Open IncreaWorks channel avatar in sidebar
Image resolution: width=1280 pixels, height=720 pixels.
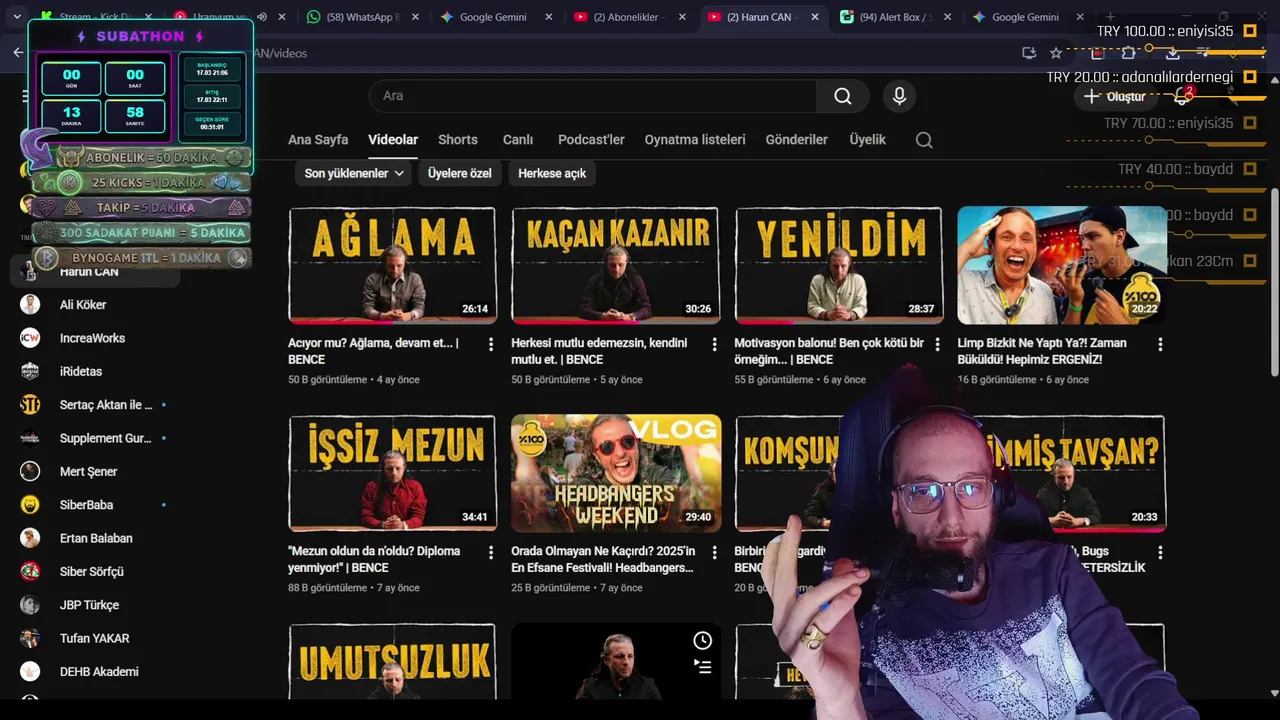[x=30, y=338]
